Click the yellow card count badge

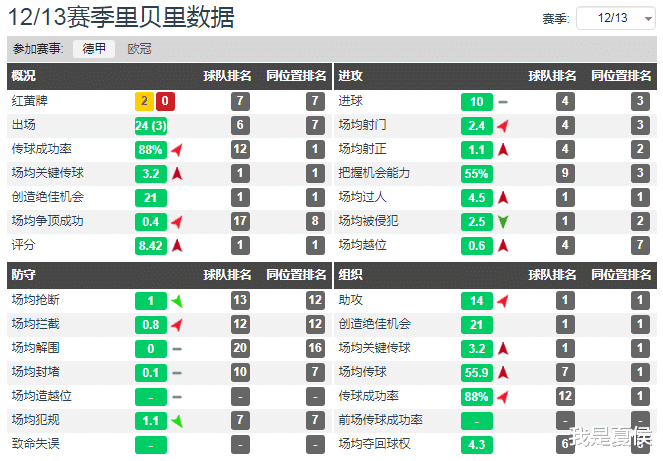pos(144,101)
